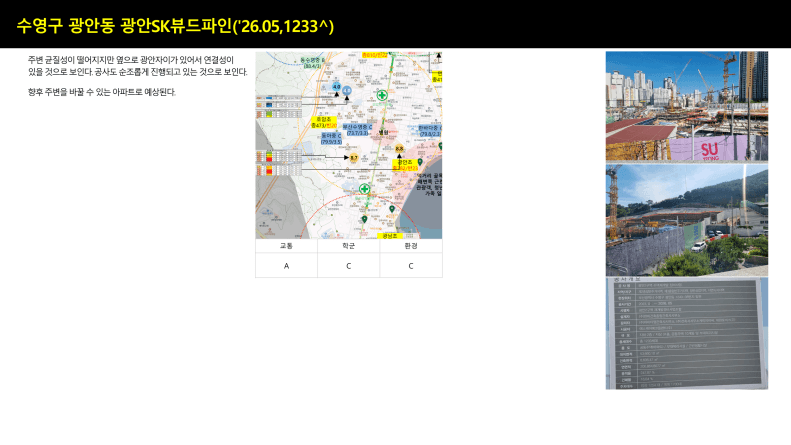
Task: Open the photo of the construction overview signboard
Action: (x=687, y=333)
